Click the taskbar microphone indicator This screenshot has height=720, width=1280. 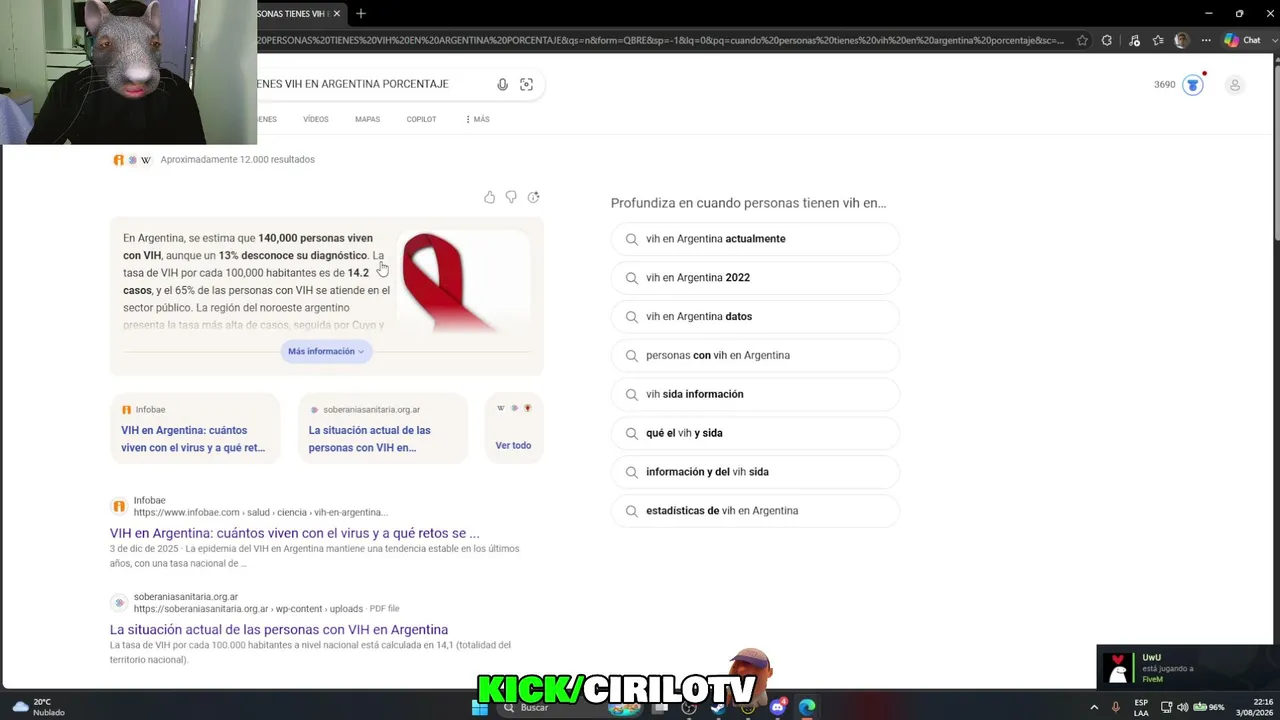point(1116,707)
